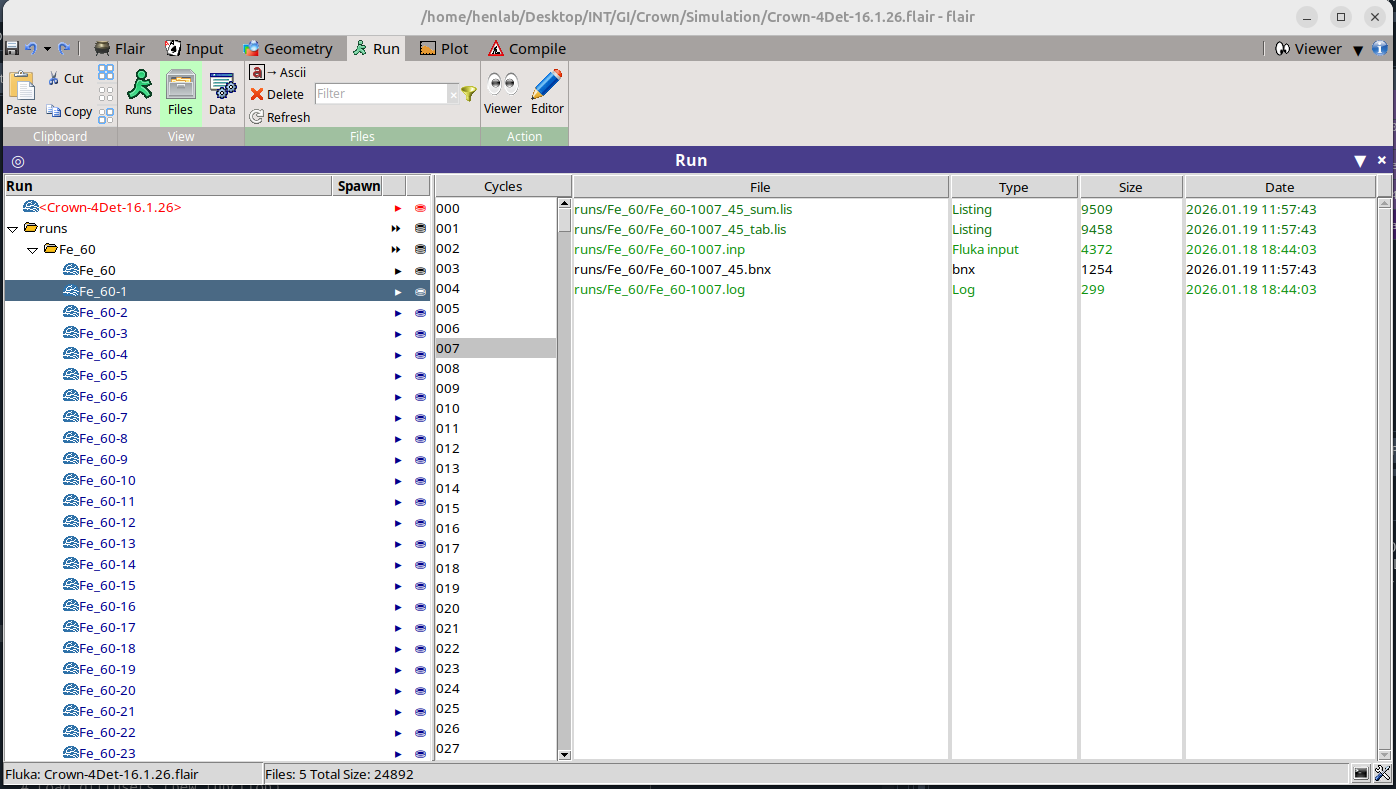Viewport: 1396px width, 789px height.
Task: Click the save disk icon
Action: pos(12,48)
